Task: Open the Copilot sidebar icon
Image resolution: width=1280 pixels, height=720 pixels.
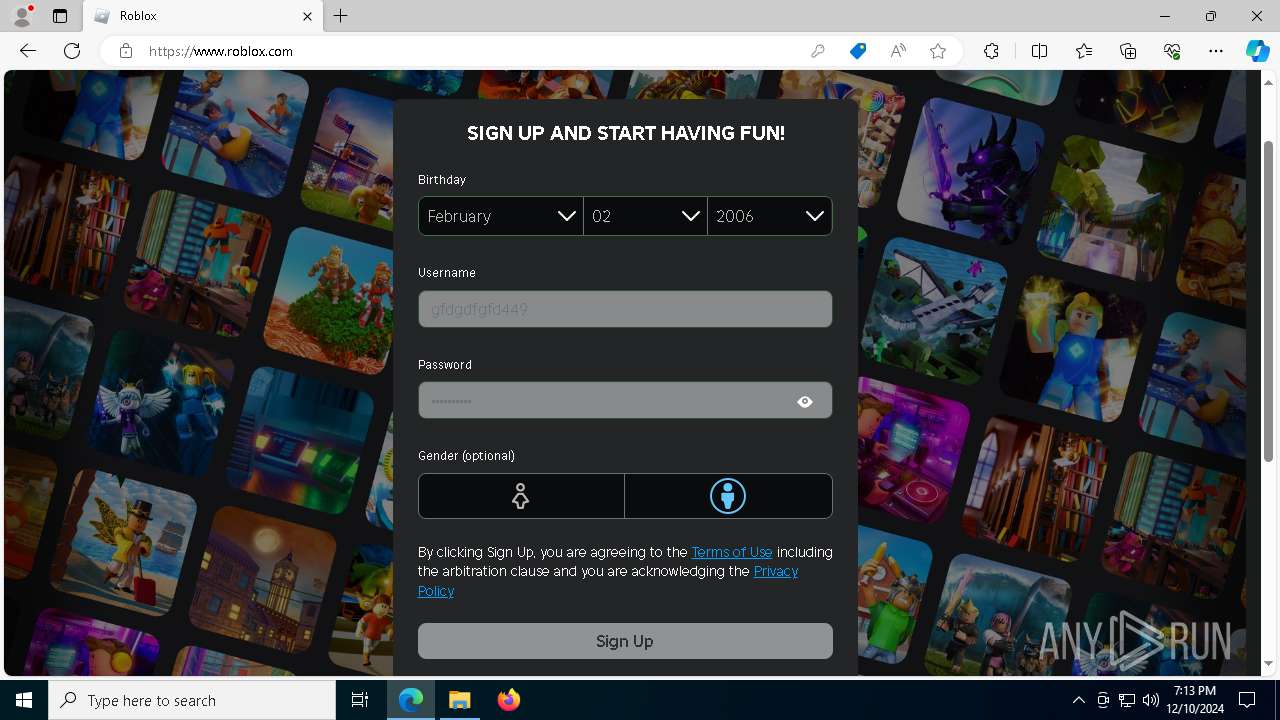Action: (1257, 51)
